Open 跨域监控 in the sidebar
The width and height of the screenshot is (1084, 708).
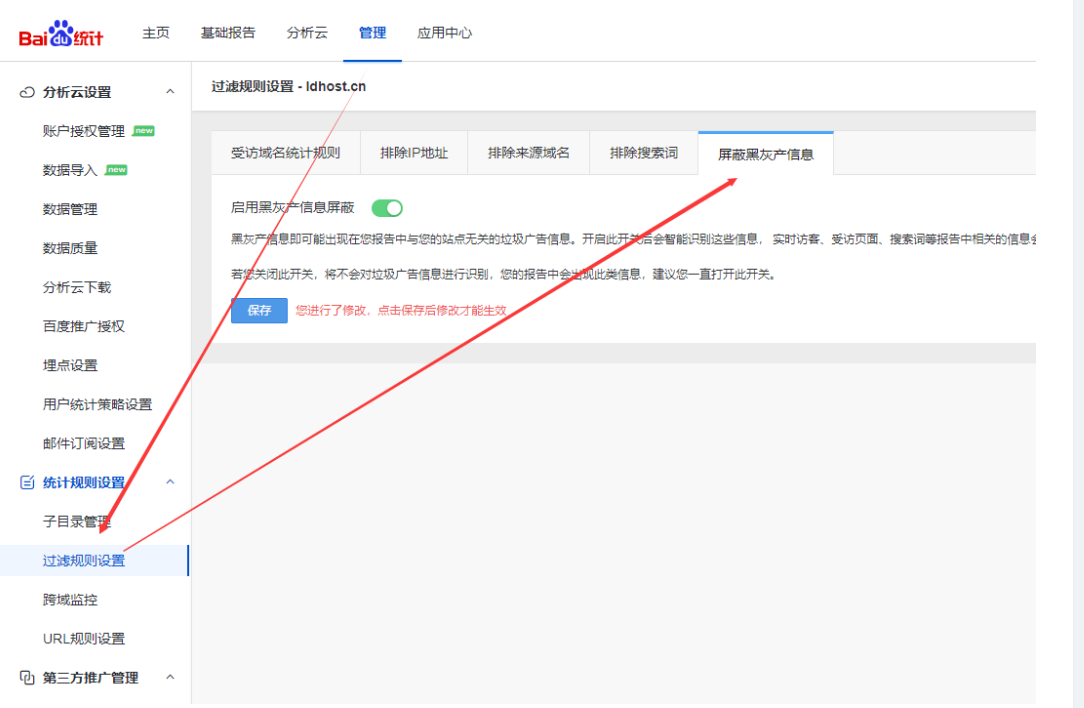pos(70,600)
